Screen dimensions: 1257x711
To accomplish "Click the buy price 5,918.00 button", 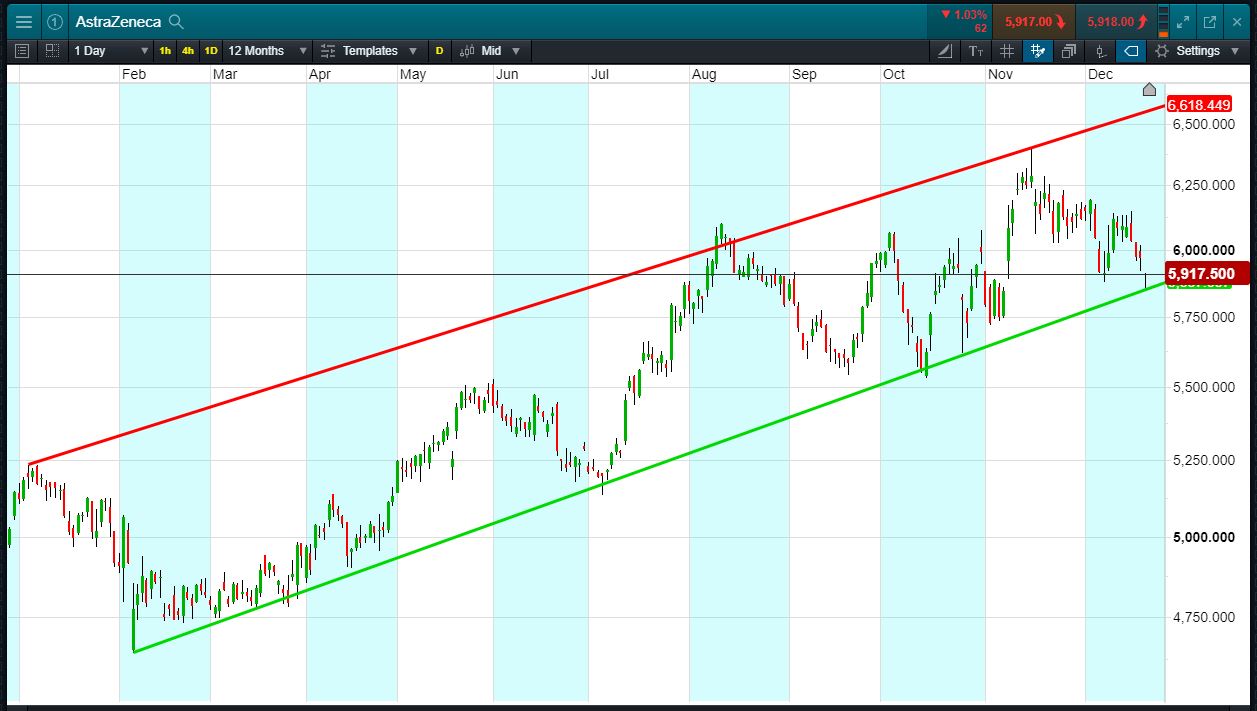I will click(1116, 21).
